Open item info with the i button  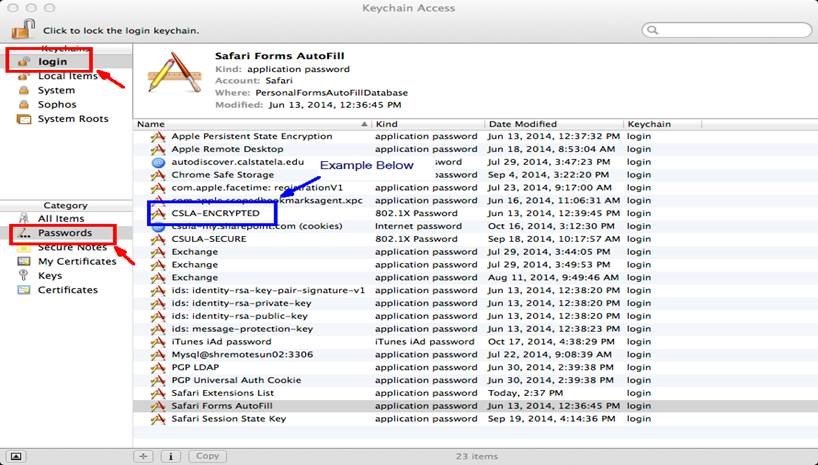click(171, 456)
